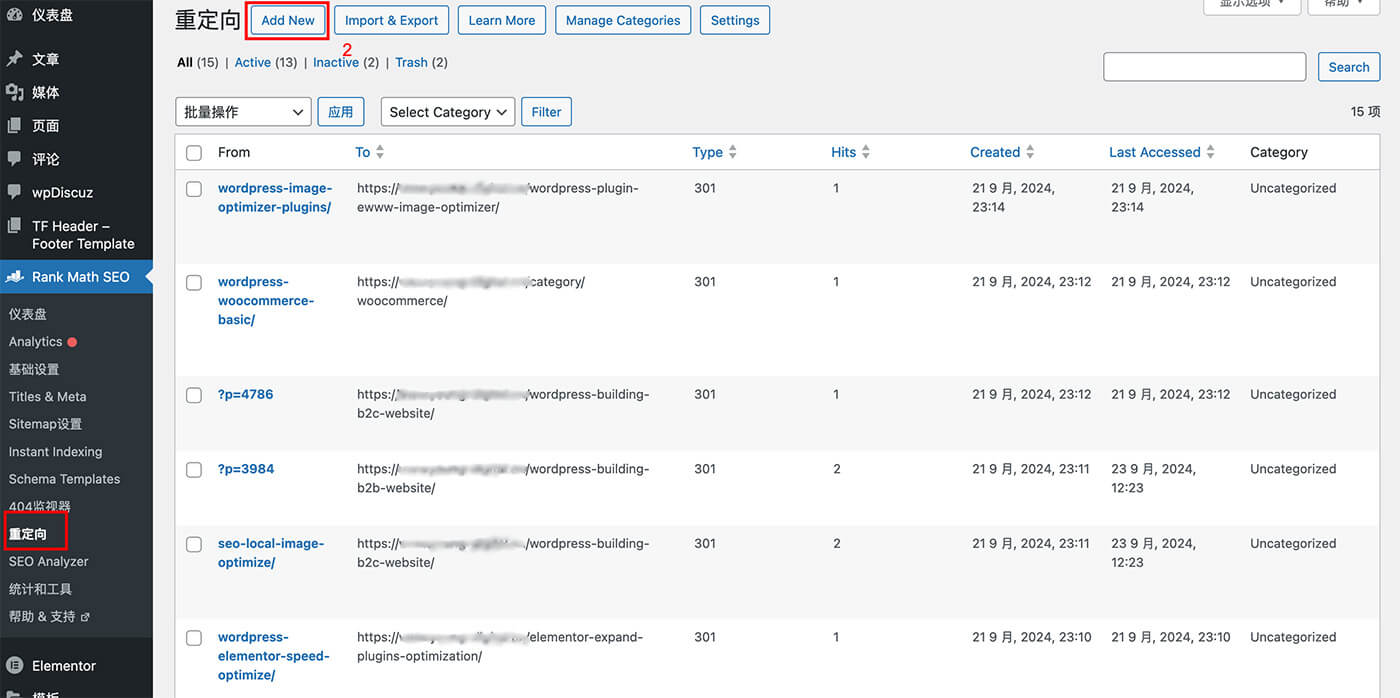Click external link icon next to 帮助 & 支持
The height and width of the screenshot is (698, 1400).
coord(85,617)
